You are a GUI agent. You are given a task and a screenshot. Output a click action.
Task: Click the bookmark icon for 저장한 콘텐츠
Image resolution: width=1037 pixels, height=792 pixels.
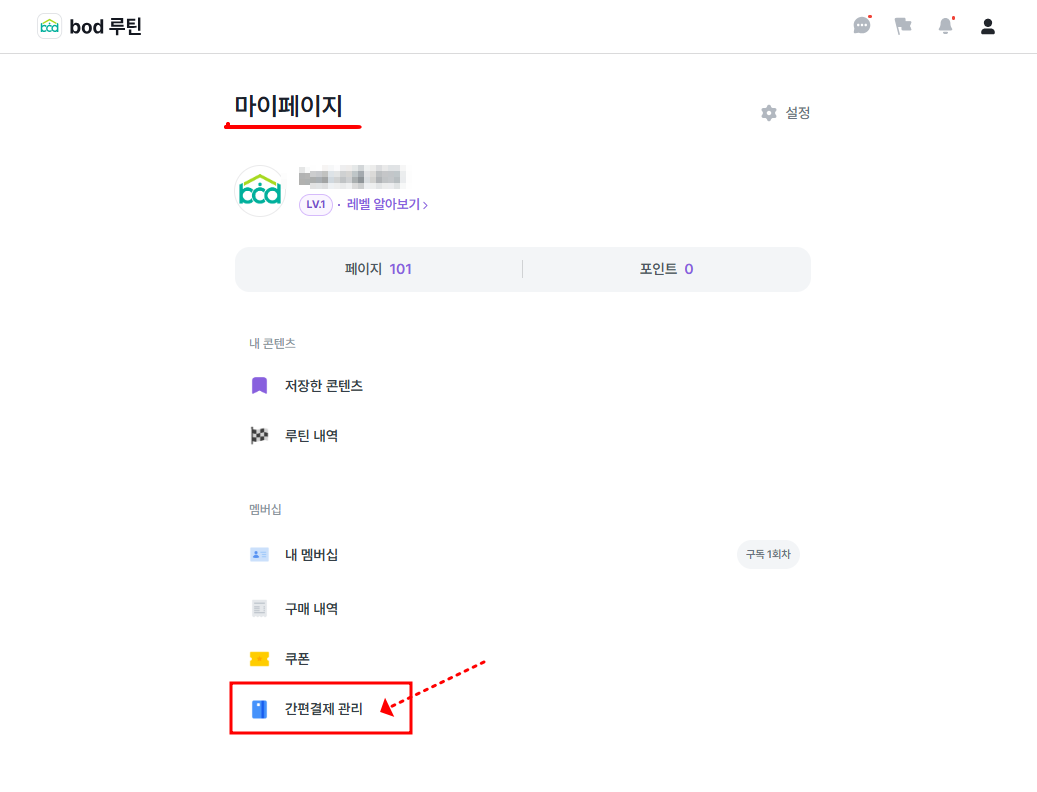pyautogui.click(x=260, y=386)
